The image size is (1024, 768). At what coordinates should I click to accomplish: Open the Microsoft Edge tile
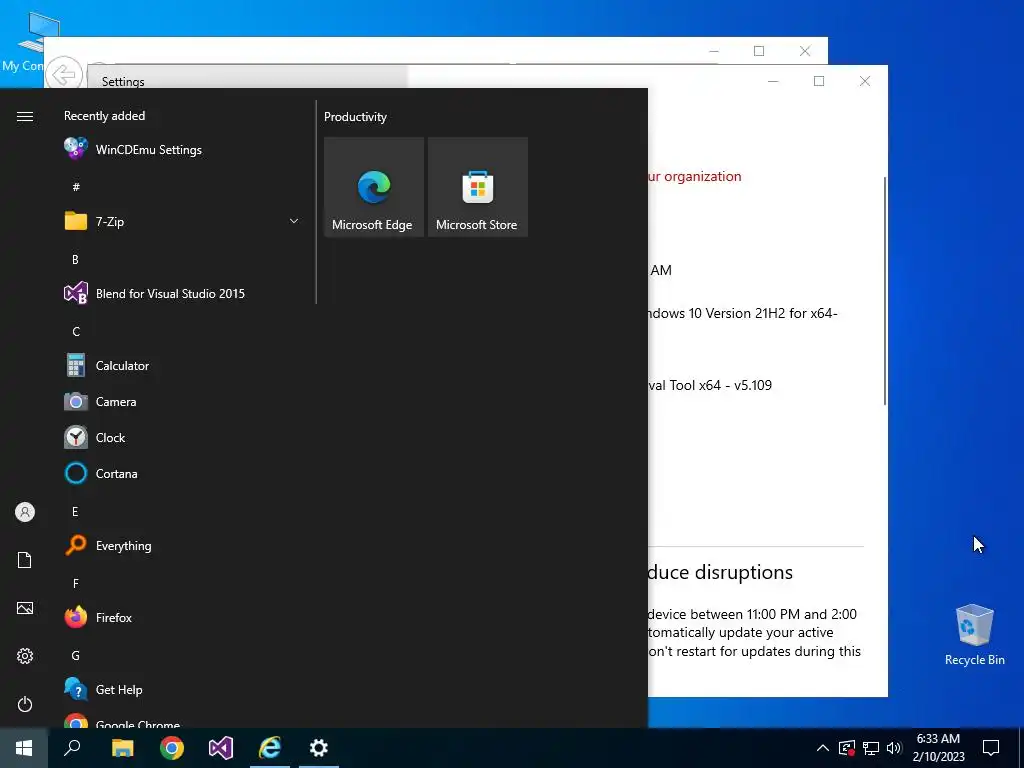pyautogui.click(x=374, y=187)
